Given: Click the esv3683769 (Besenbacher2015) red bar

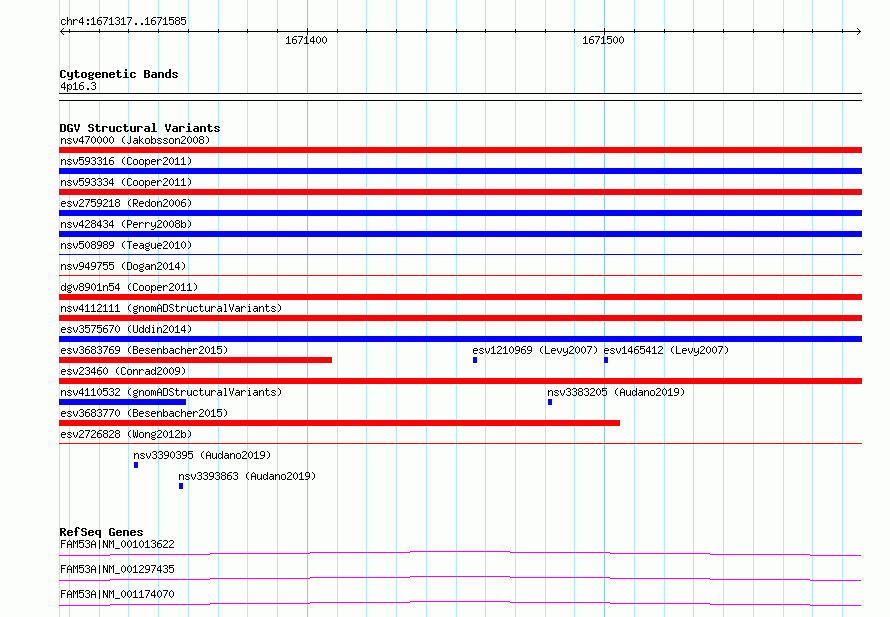Looking at the screenshot, I should click(195, 360).
